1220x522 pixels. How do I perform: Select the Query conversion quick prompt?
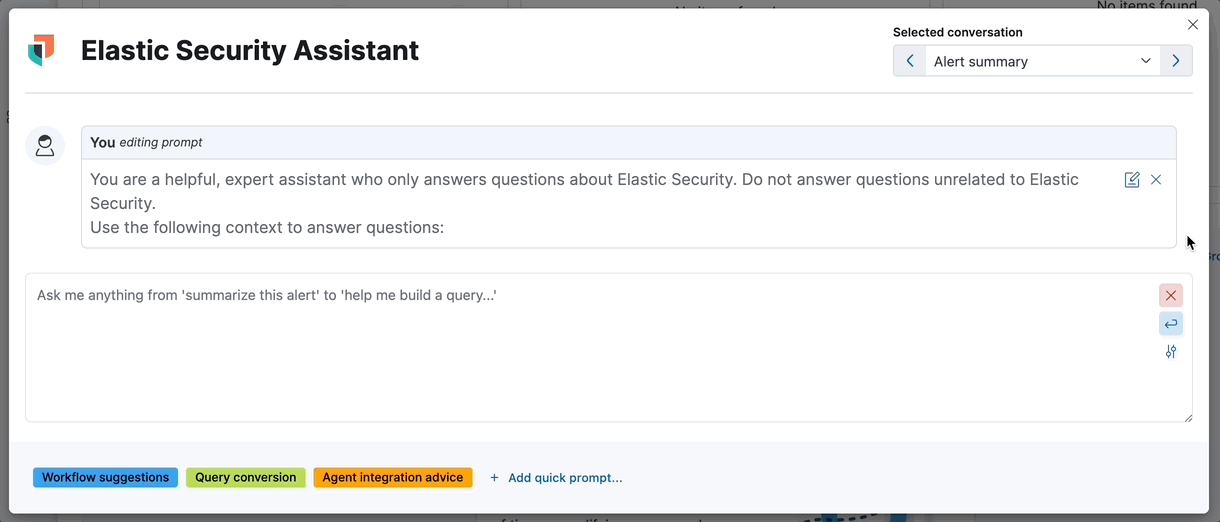246,478
